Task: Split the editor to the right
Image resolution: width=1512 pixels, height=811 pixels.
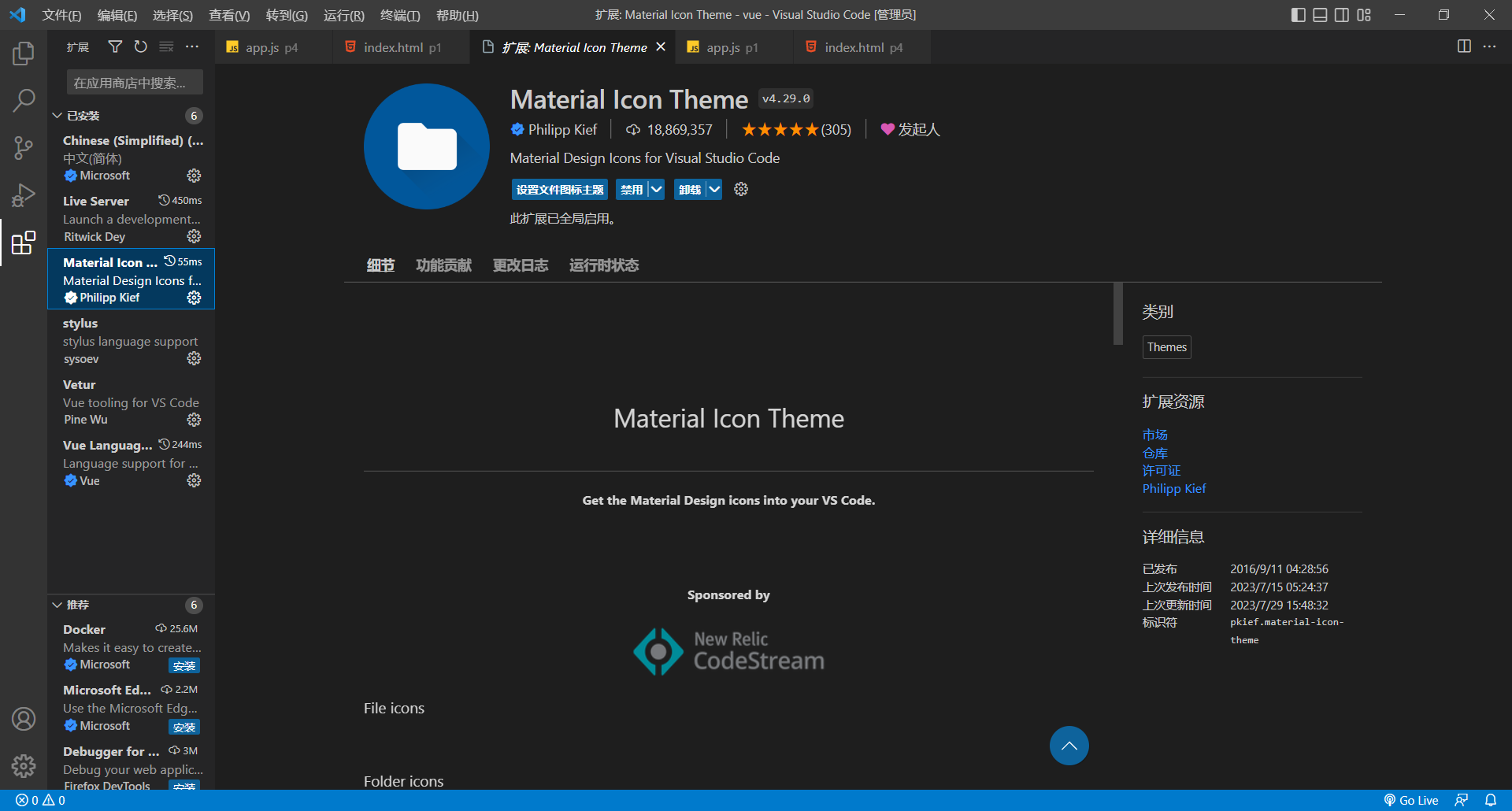Action: [1464, 46]
